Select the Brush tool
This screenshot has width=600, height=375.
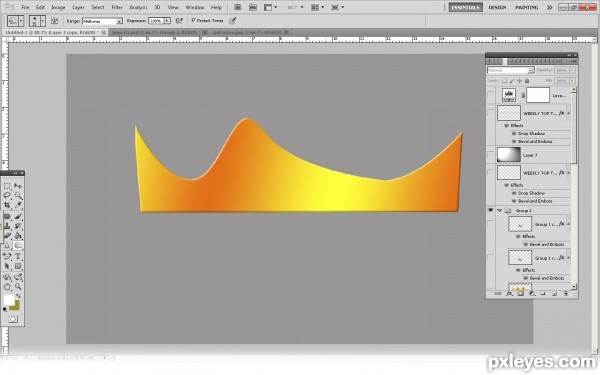pos(18,217)
